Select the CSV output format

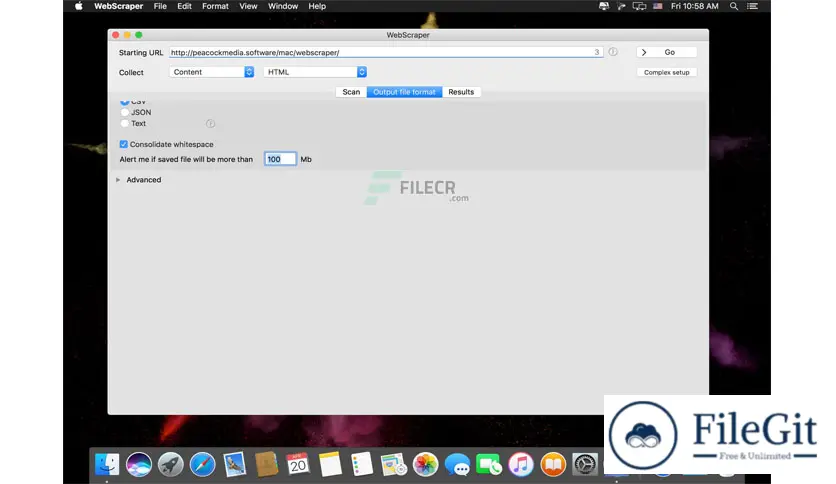(125, 102)
